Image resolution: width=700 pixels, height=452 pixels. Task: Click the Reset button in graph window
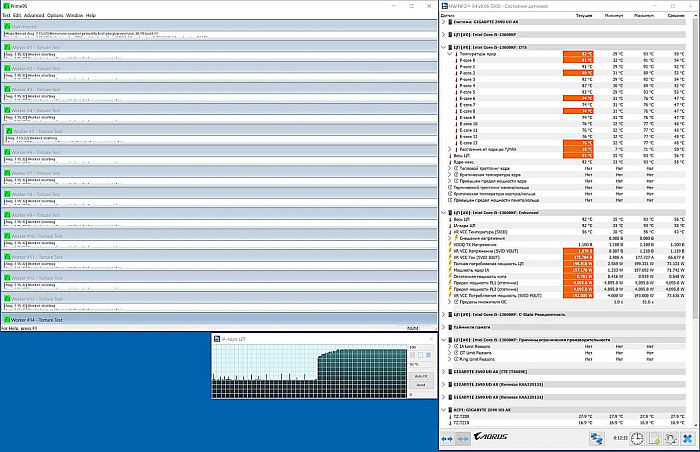pyautogui.click(x=421, y=385)
